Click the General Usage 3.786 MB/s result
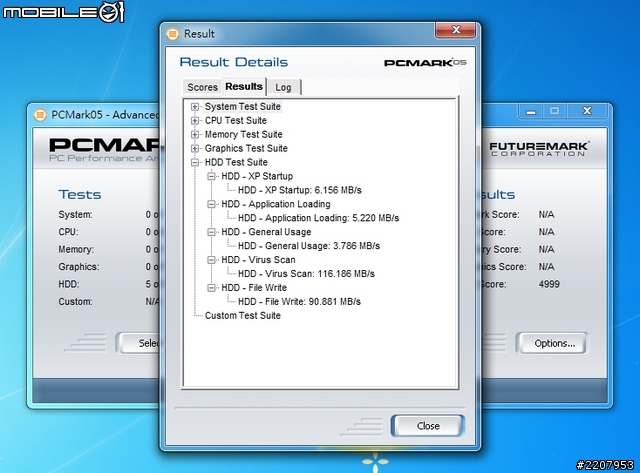 pyautogui.click(x=309, y=246)
